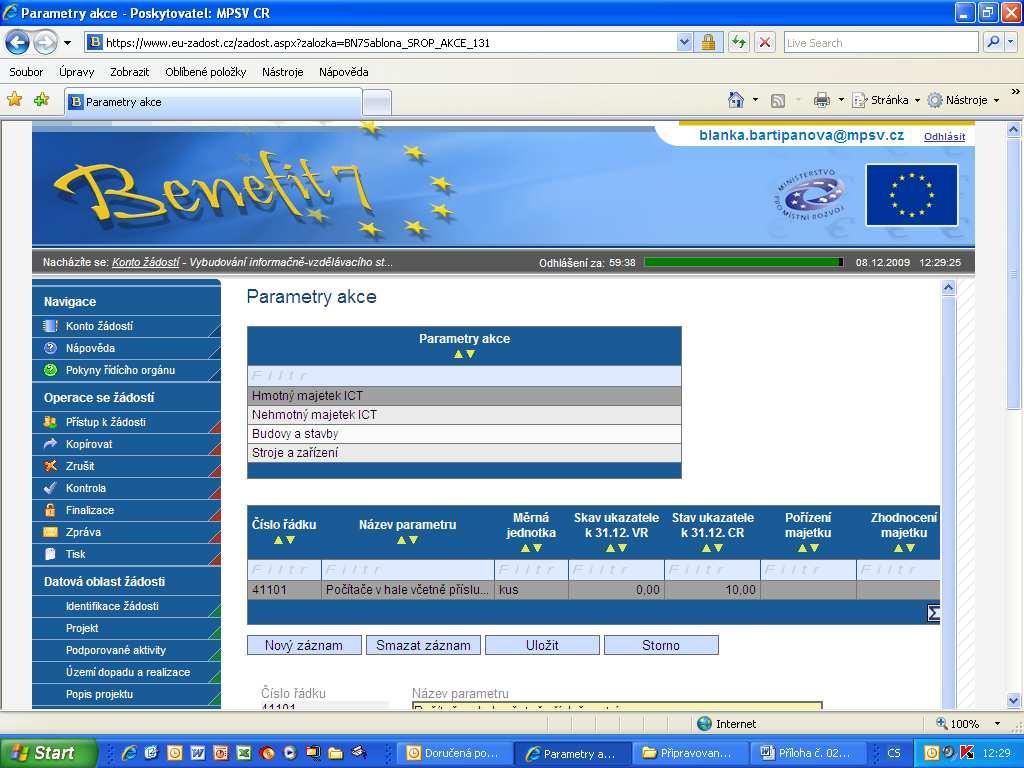Image resolution: width=1024 pixels, height=768 pixels.
Task: Save with the Uložit button
Action: point(542,645)
